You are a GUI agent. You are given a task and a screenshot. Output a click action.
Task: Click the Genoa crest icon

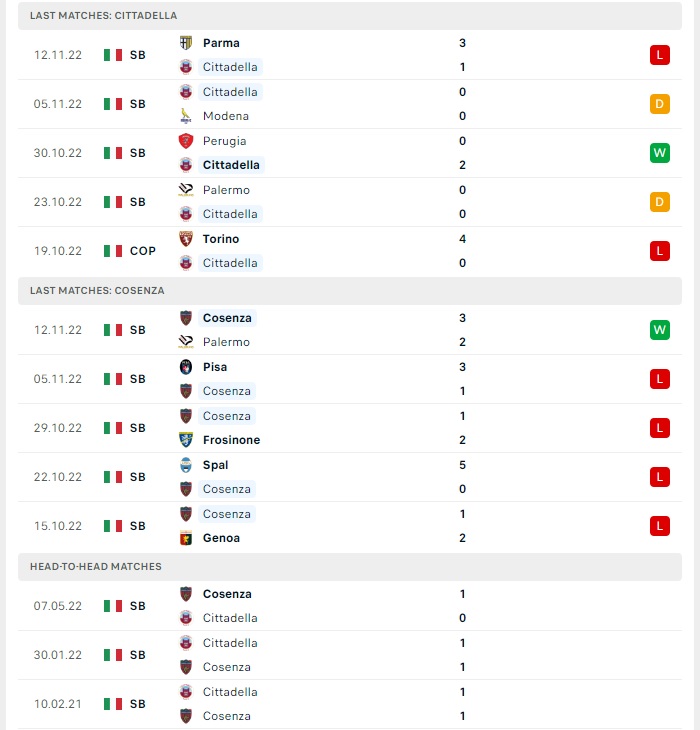(186, 538)
